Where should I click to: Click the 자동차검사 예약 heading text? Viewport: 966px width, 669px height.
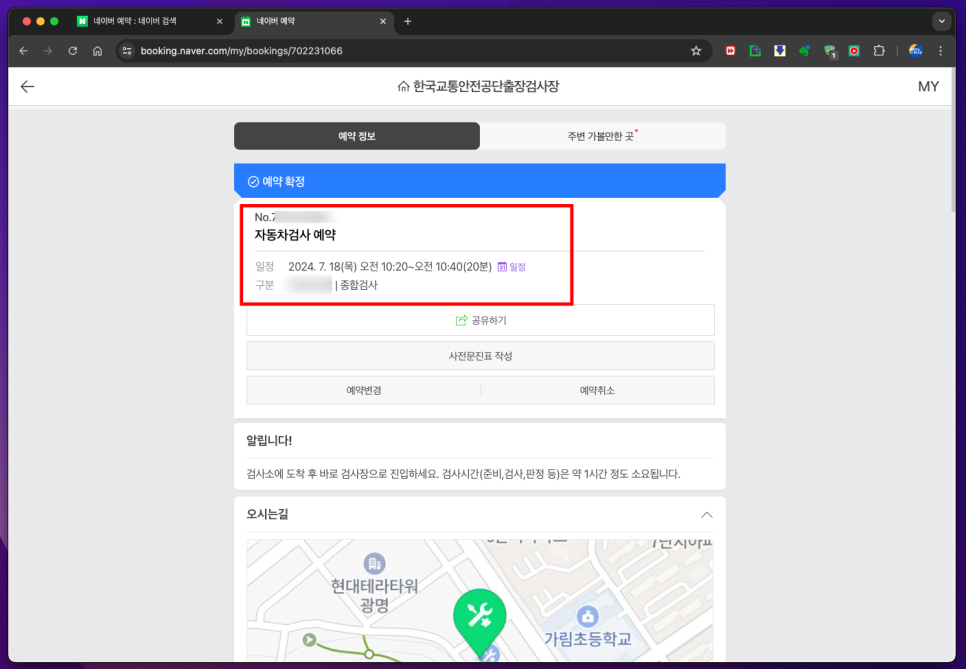[x=295, y=235]
